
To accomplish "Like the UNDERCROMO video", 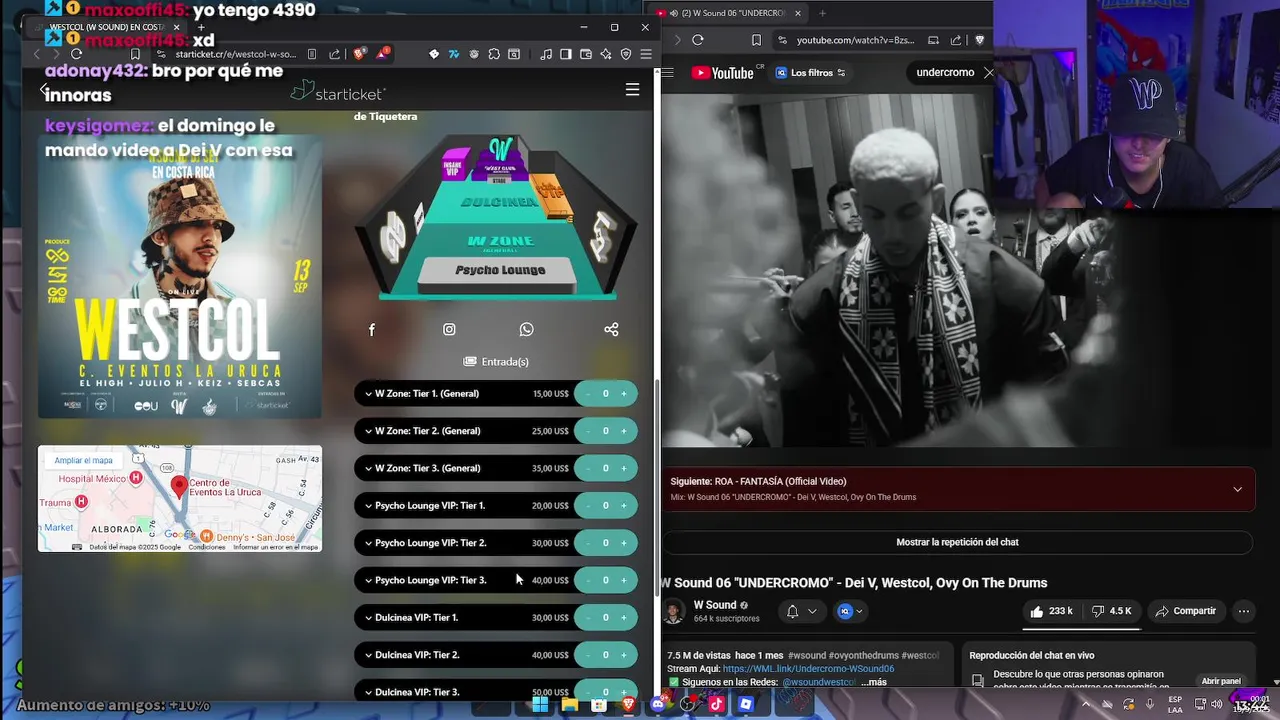I will [1051, 611].
